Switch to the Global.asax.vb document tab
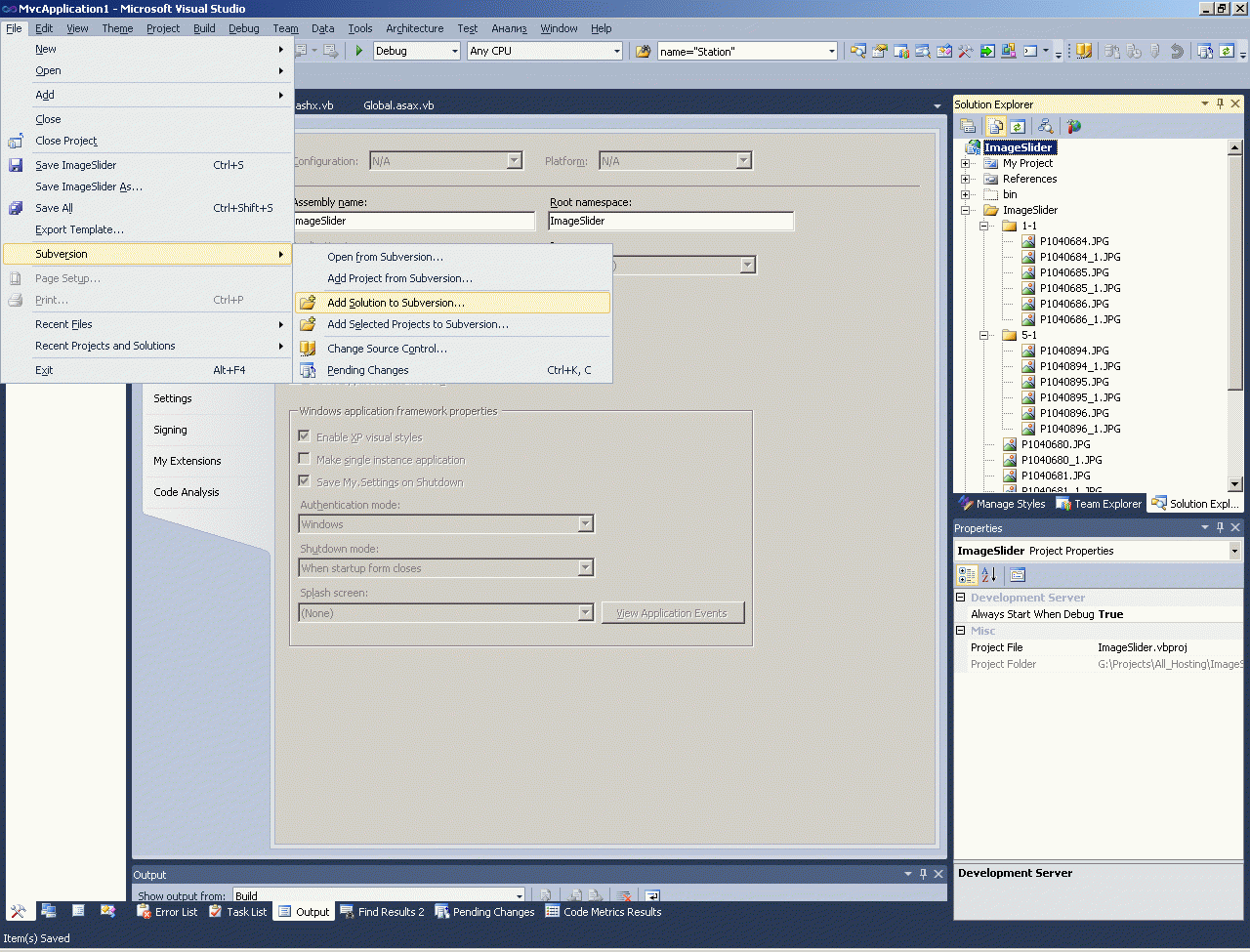 (398, 105)
